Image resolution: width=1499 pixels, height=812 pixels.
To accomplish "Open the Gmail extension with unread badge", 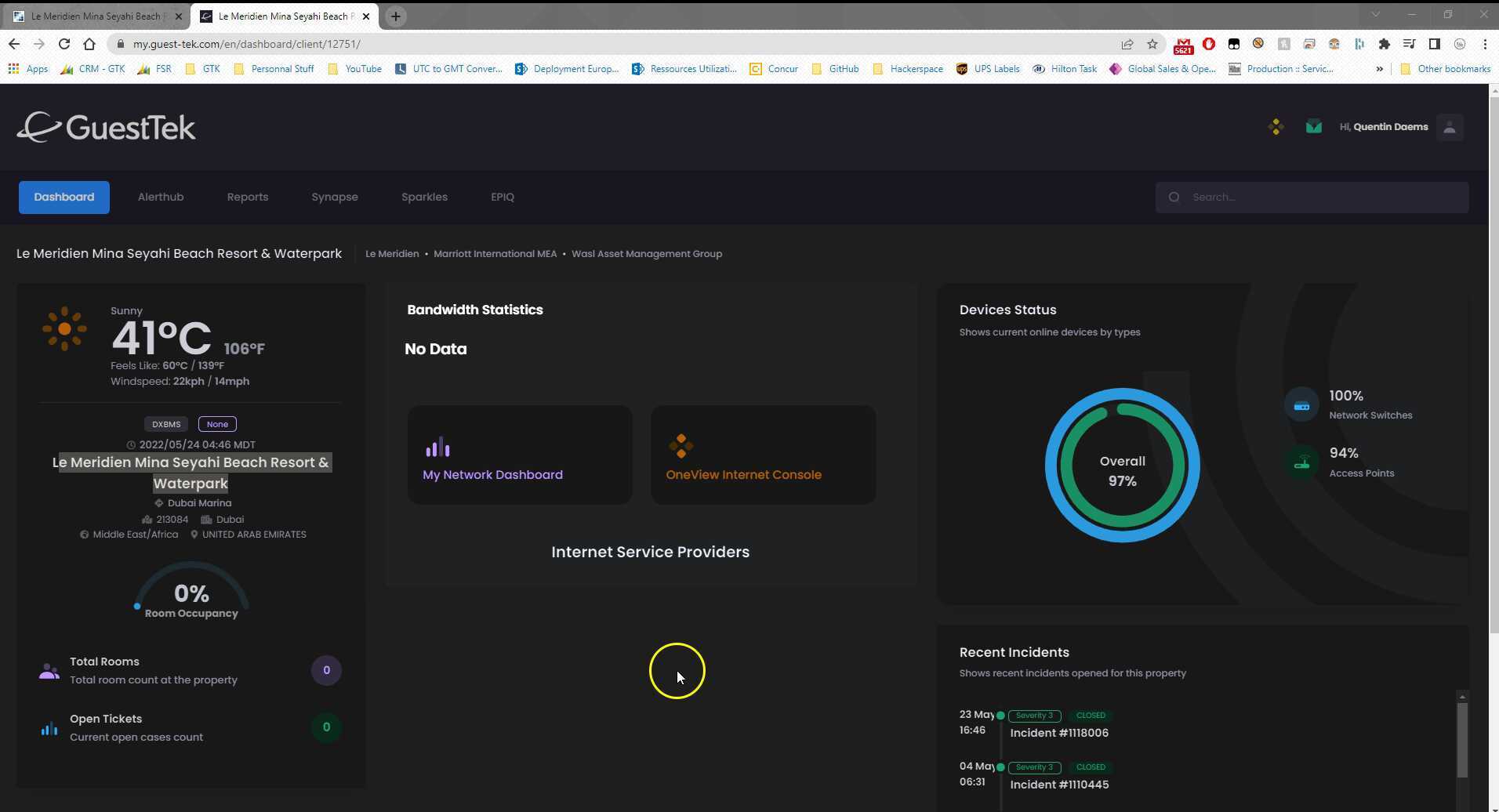I will coord(1183,44).
